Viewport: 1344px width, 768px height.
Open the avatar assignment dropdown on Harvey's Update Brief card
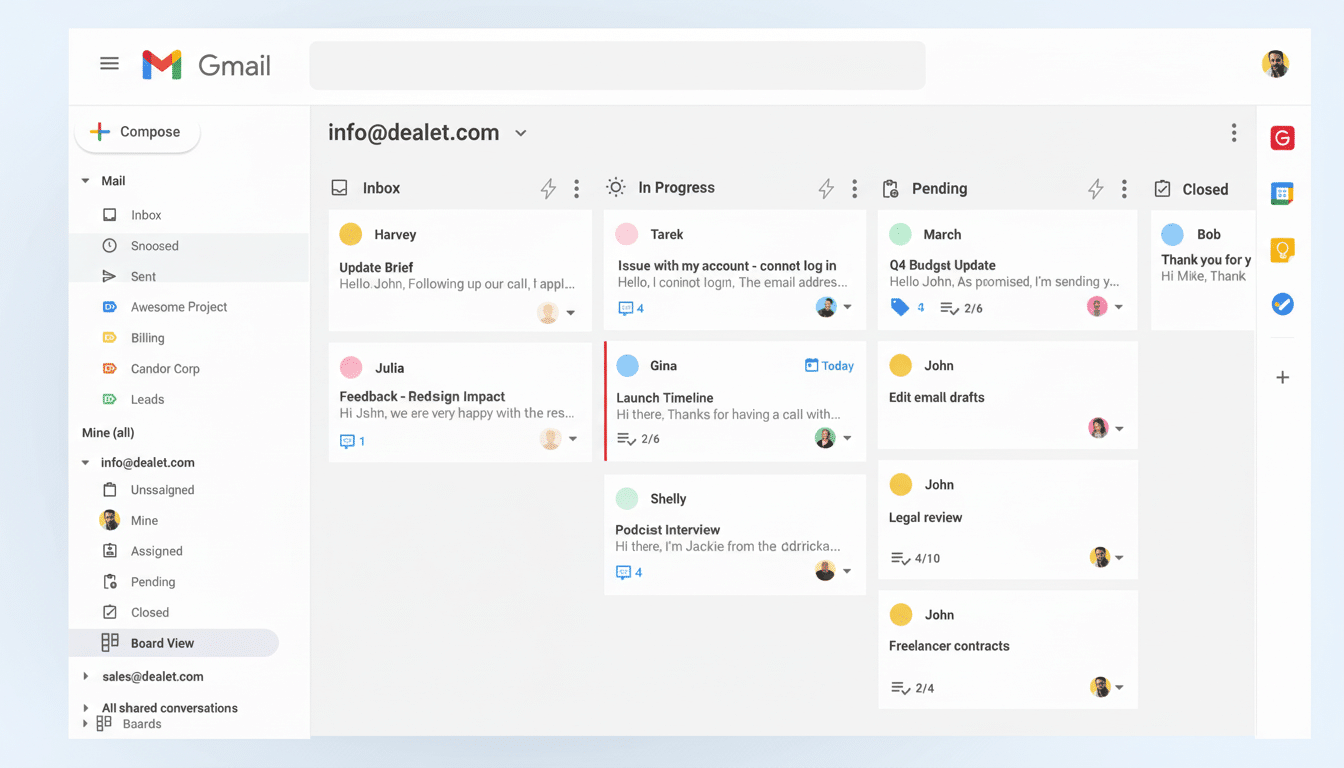pos(571,313)
